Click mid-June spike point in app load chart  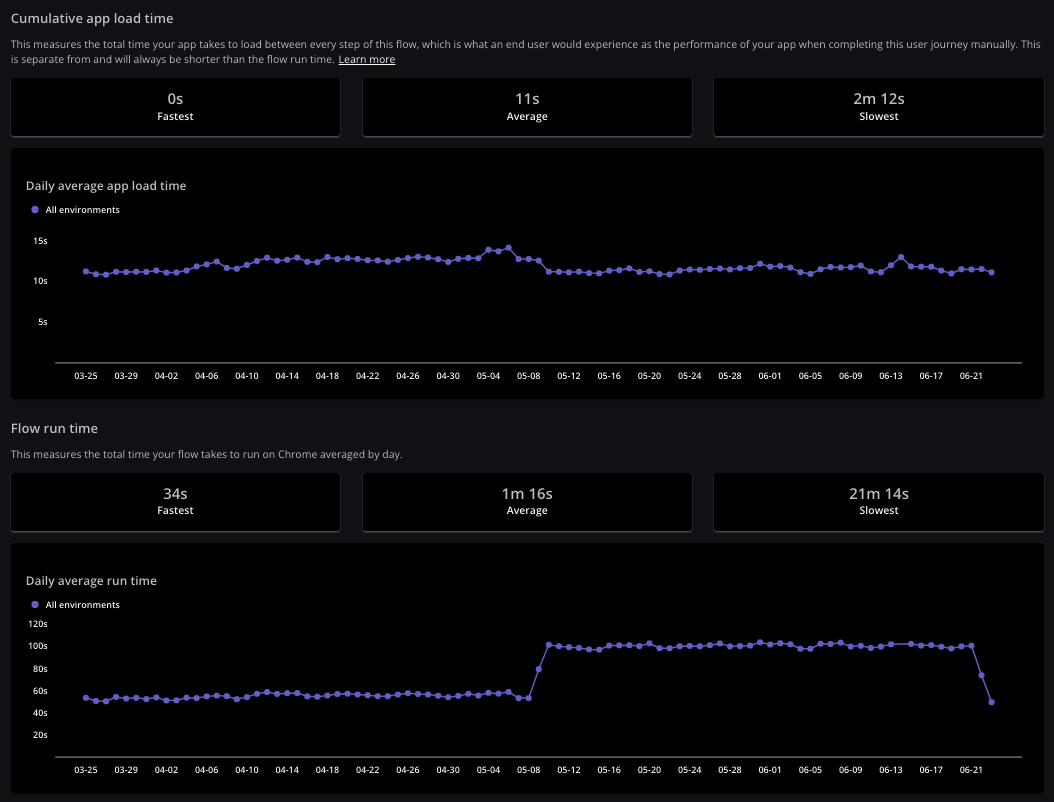click(x=901, y=257)
